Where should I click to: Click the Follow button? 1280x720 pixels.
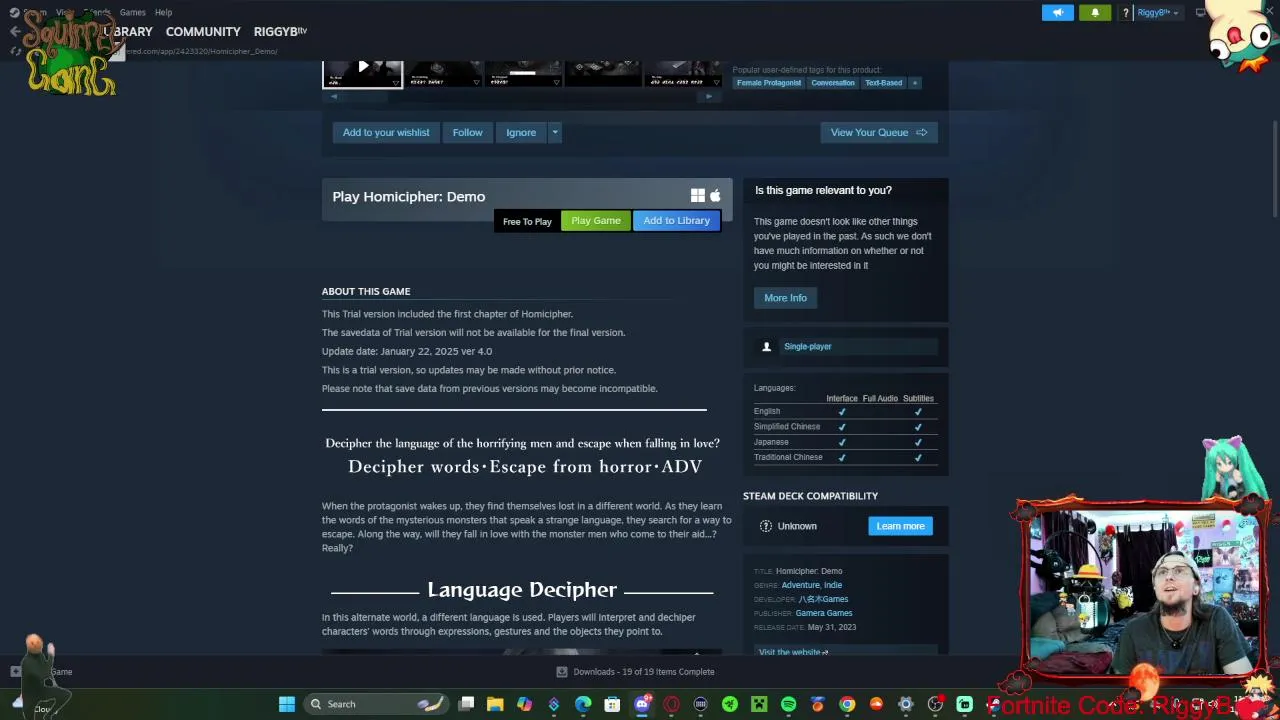pyautogui.click(x=467, y=132)
